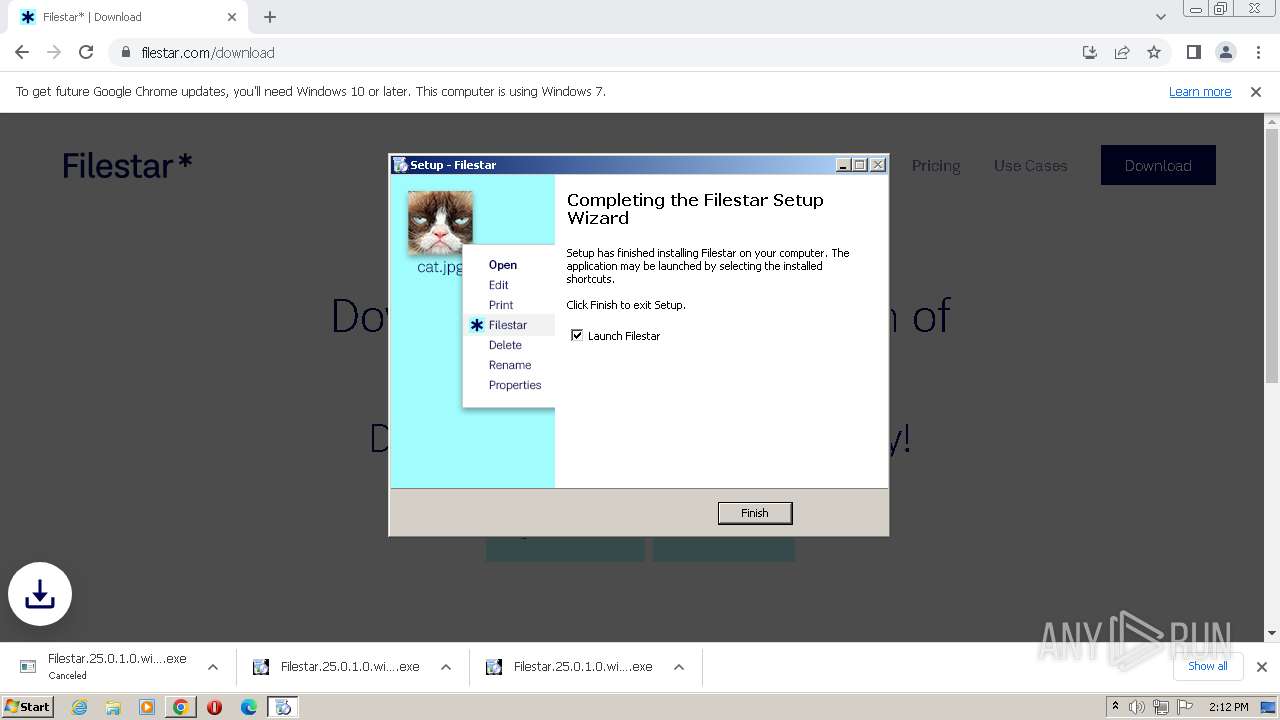Viewport: 1280px width, 720px height.
Task: Minimize the Filestar Setup window
Action: (x=843, y=165)
